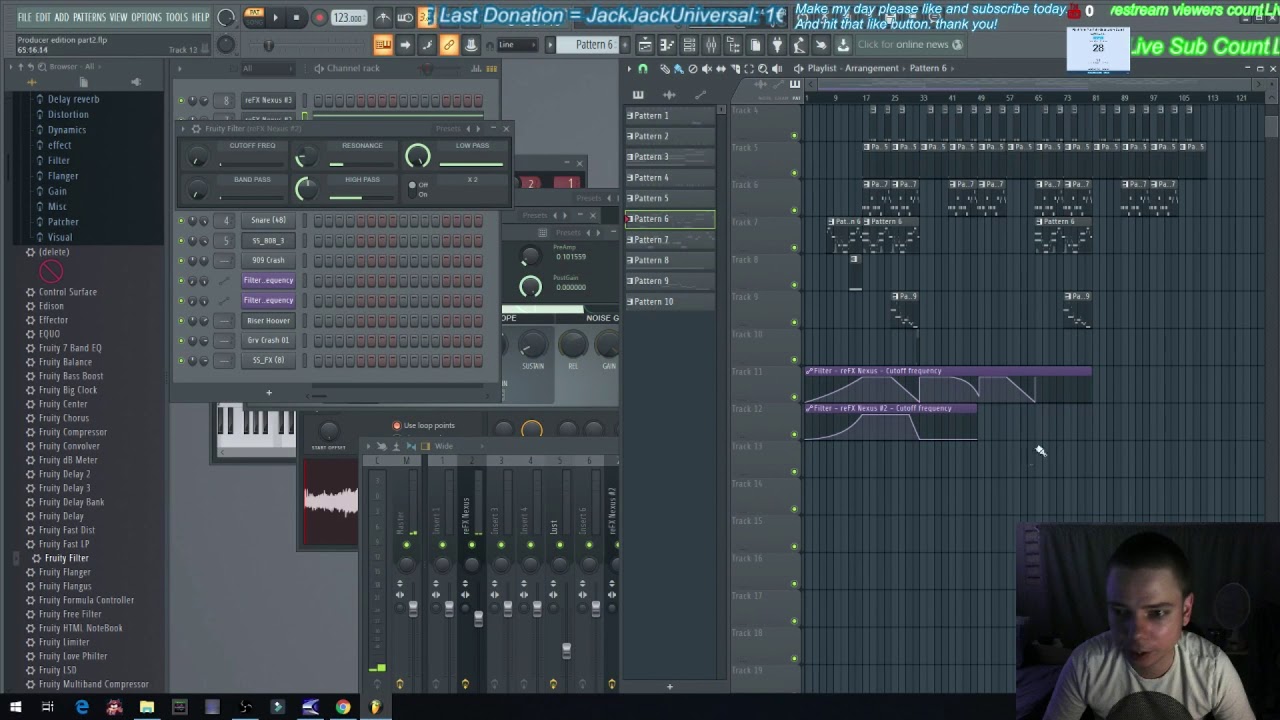Open the OPTIONS menu
Screen dimensions: 1280x720
147,17
